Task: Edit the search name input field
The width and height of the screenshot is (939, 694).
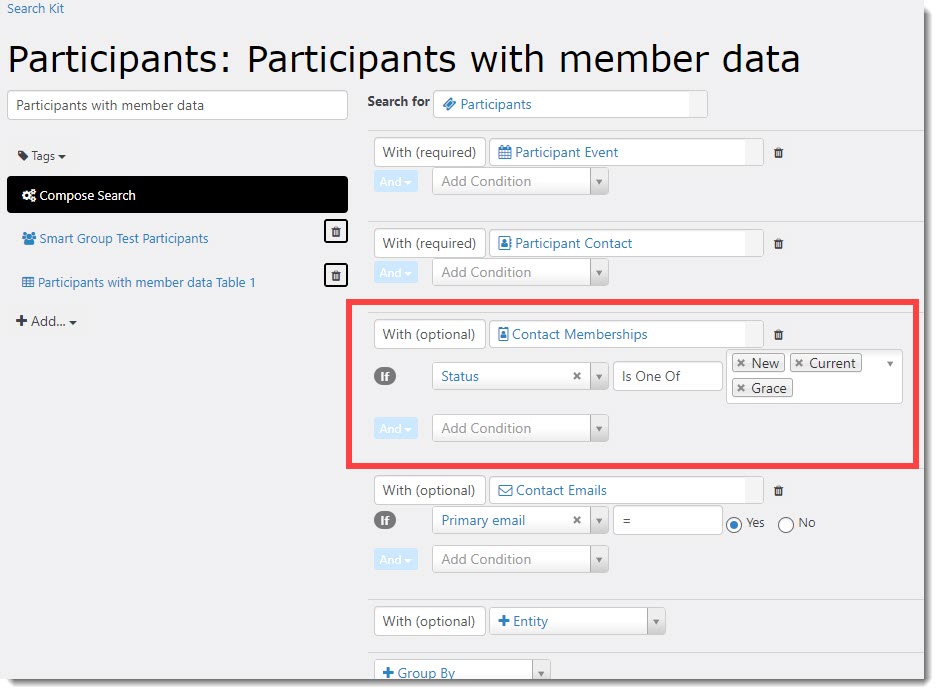Action: click(x=177, y=105)
